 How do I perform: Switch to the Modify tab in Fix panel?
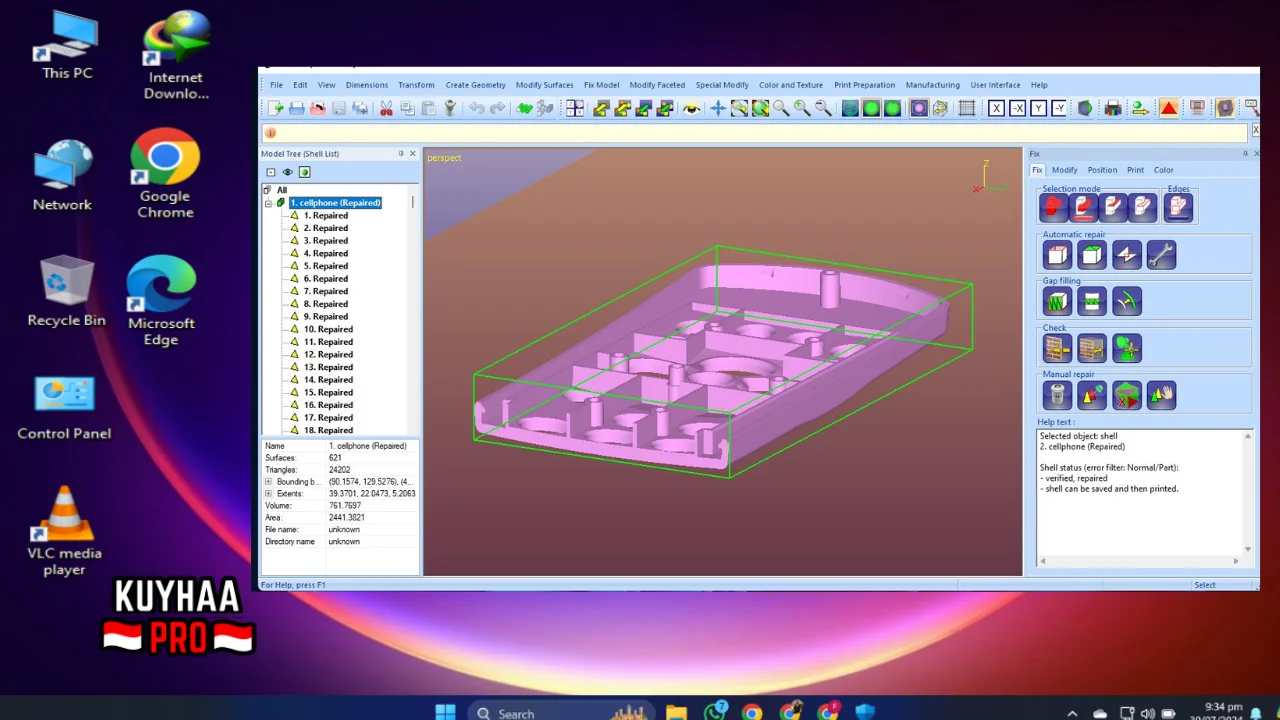click(x=1065, y=170)
